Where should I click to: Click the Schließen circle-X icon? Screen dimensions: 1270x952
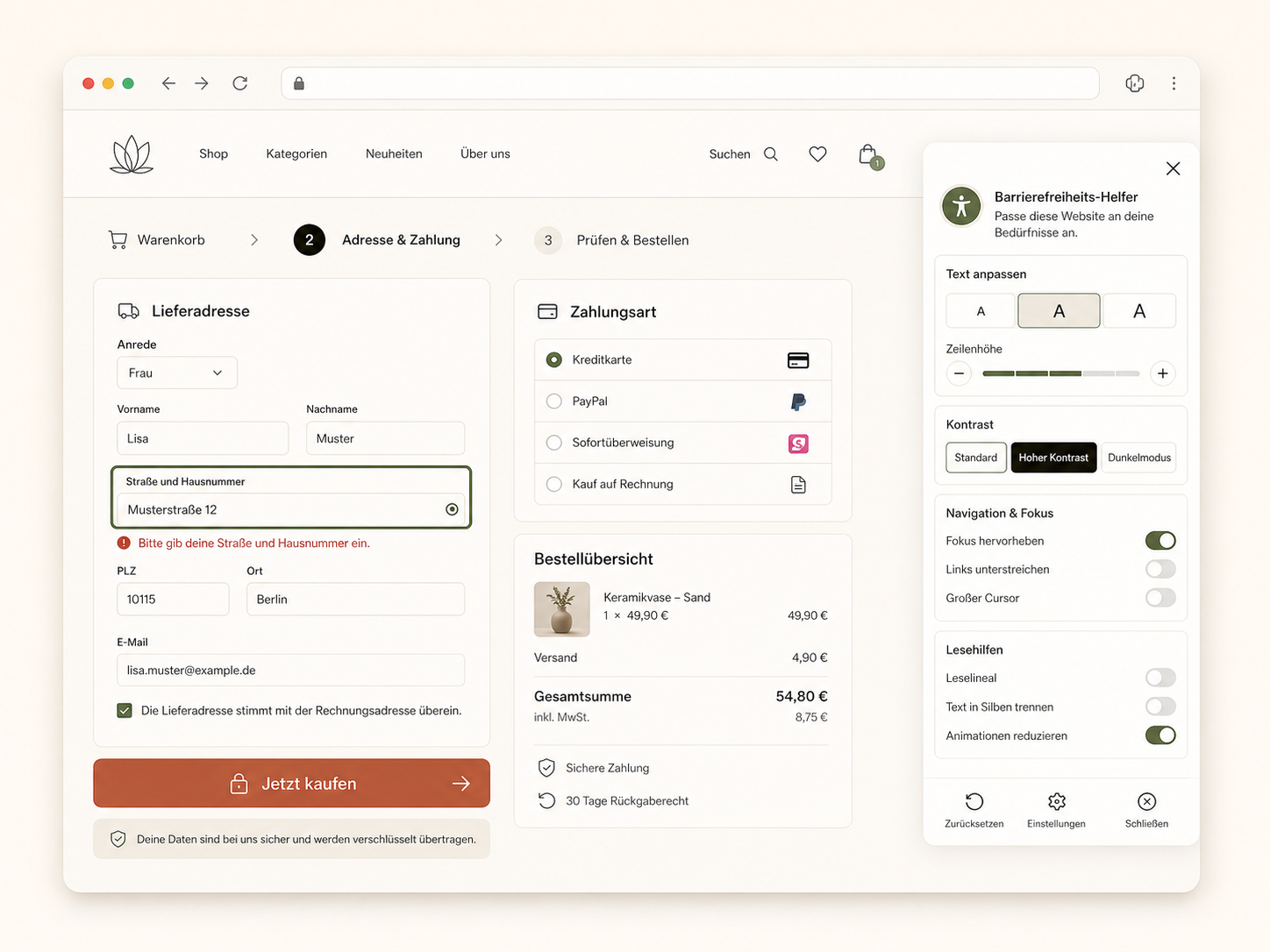pos(1146,801)
